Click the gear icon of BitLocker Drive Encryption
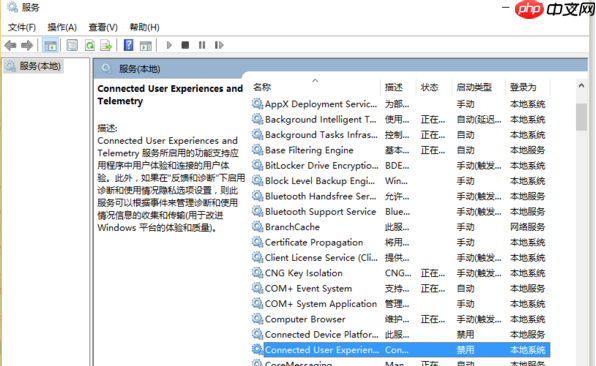The height and width of the screenshot is (366, 596). pos(257,165)
